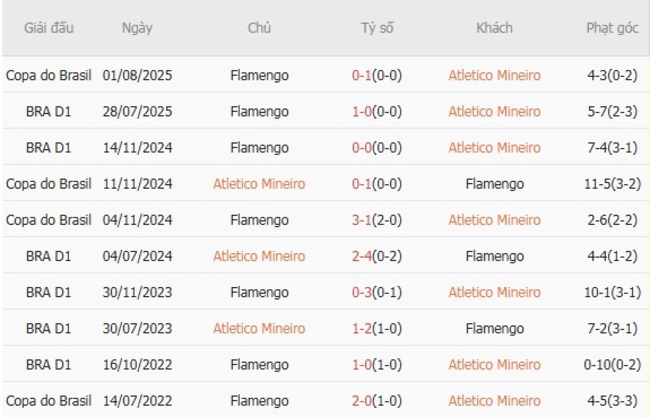Click Copa do Brasil in 01/08/2025 row

[x=49, y=75]
